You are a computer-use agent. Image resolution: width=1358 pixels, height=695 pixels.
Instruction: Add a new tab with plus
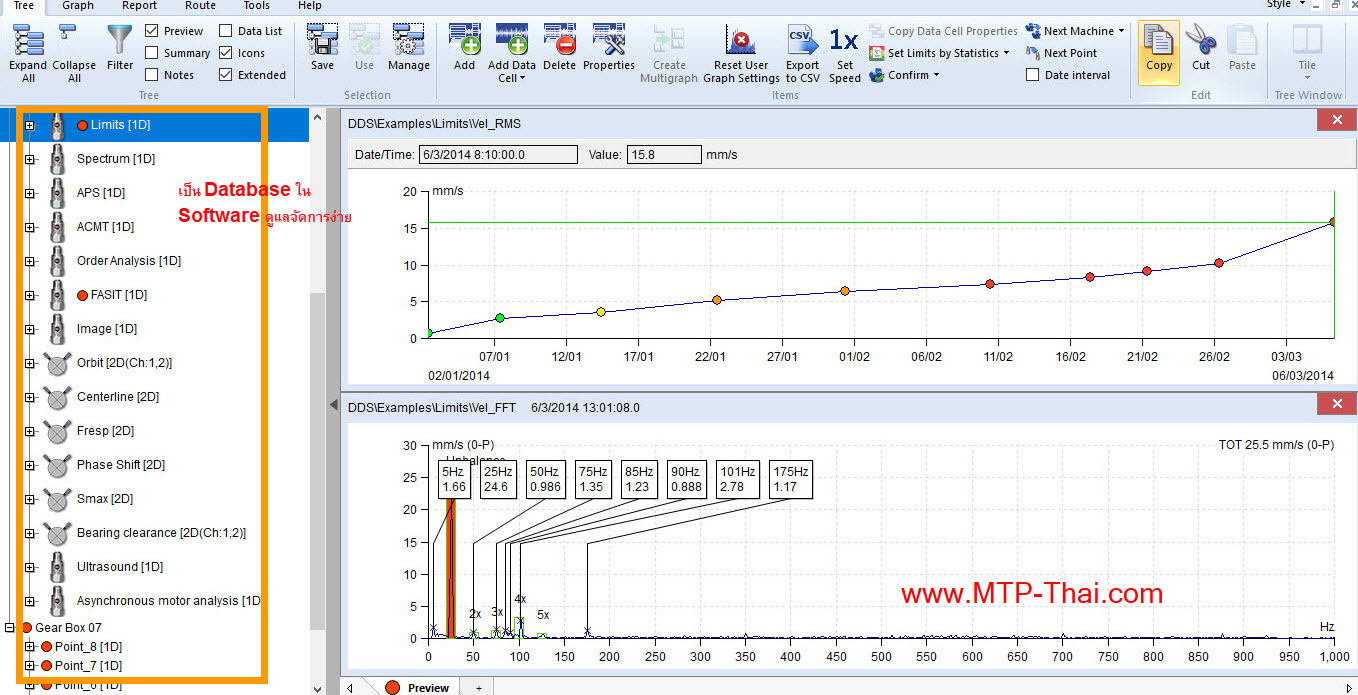coord(478,688)
